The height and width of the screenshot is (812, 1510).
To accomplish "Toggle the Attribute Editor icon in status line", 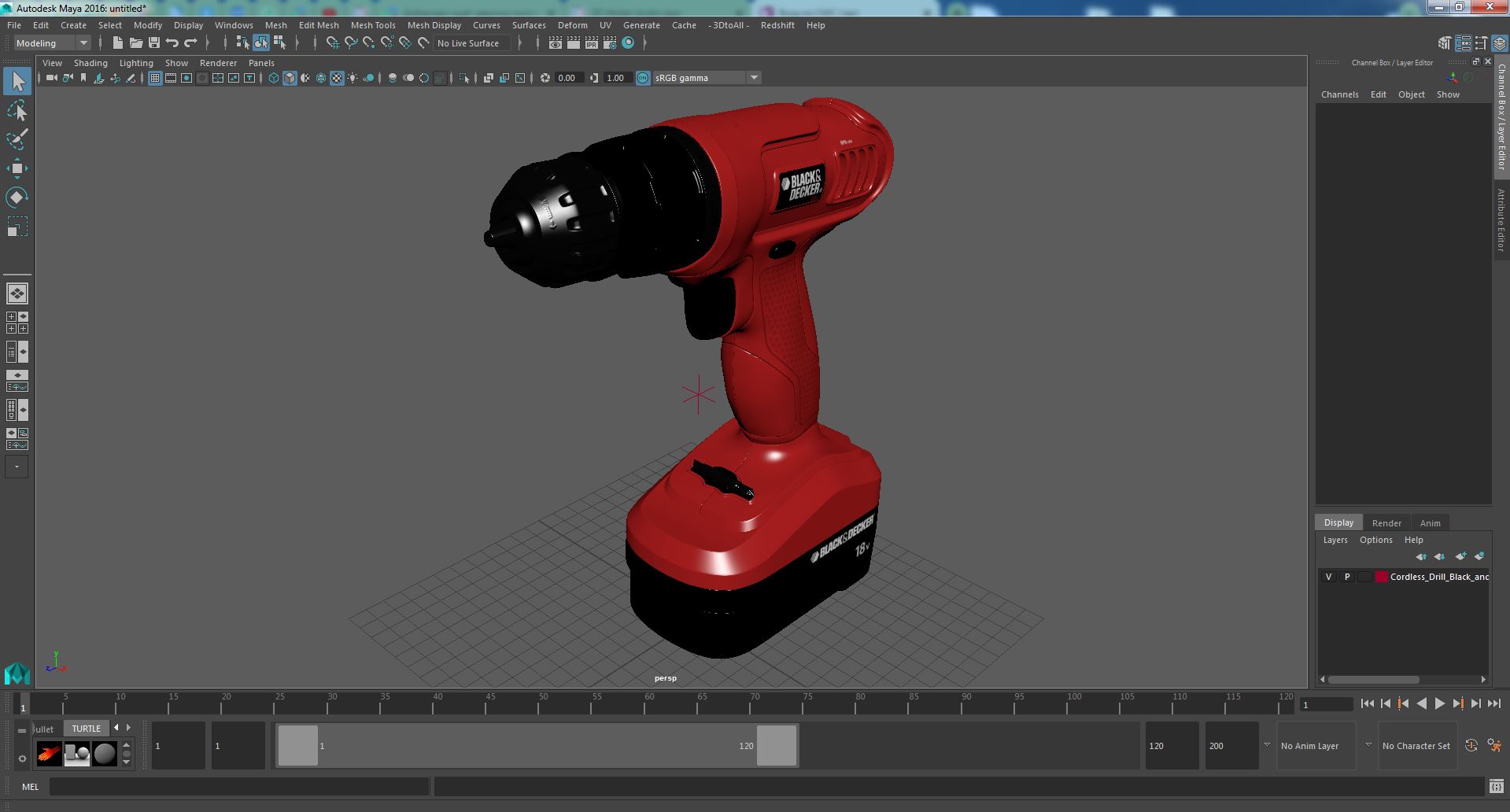I will (1463, 43).
